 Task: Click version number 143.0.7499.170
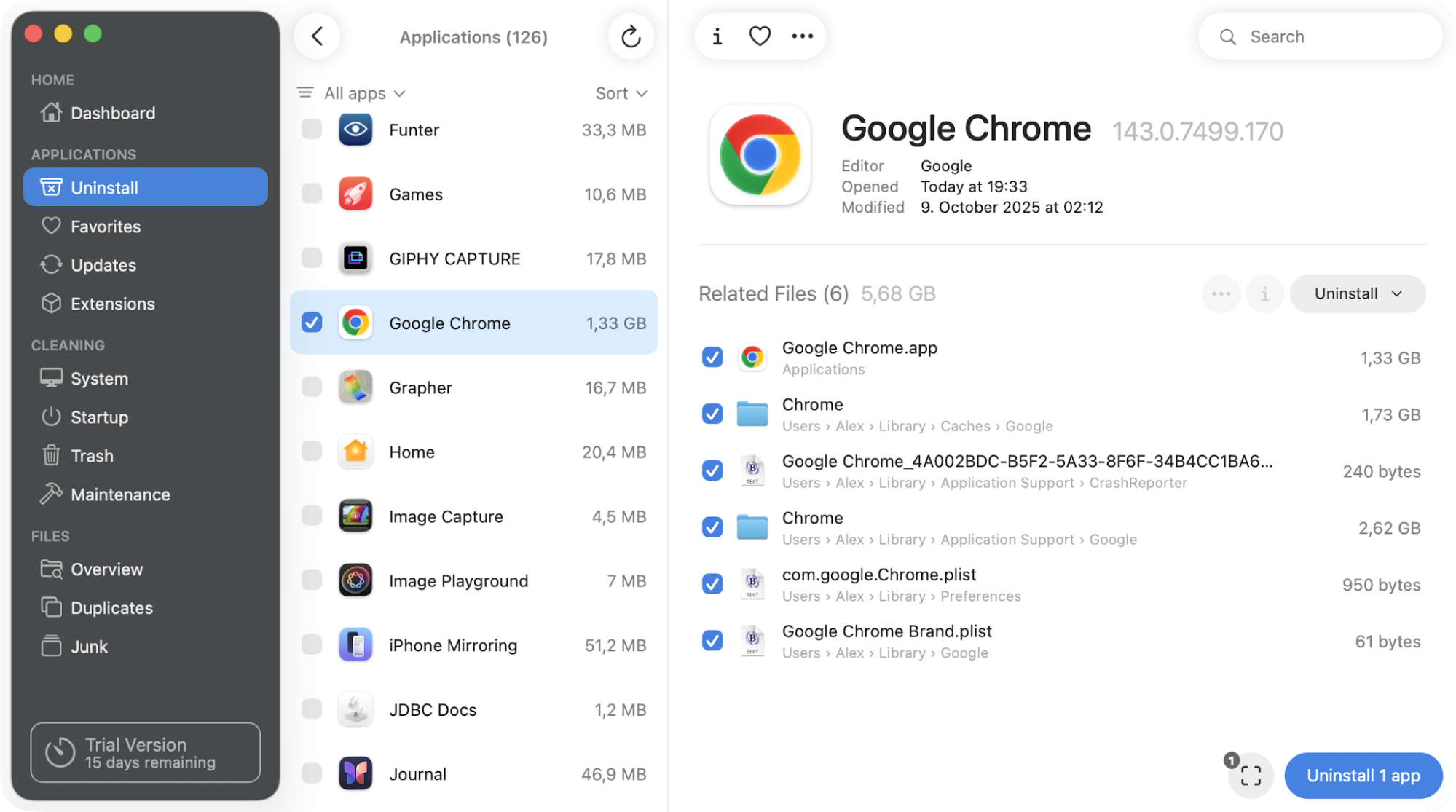point(1197,132)
